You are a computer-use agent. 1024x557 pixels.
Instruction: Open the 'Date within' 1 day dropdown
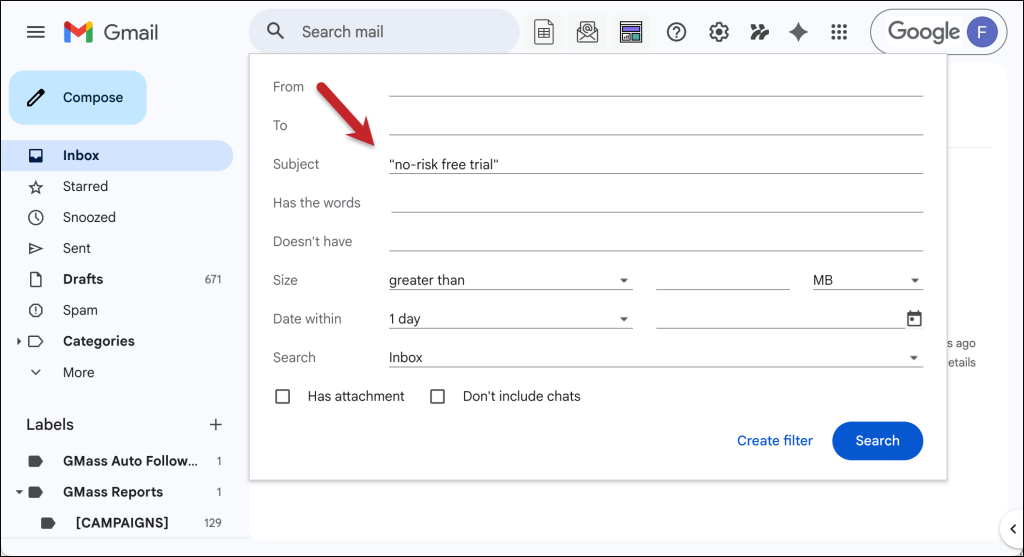pos(510,319)
